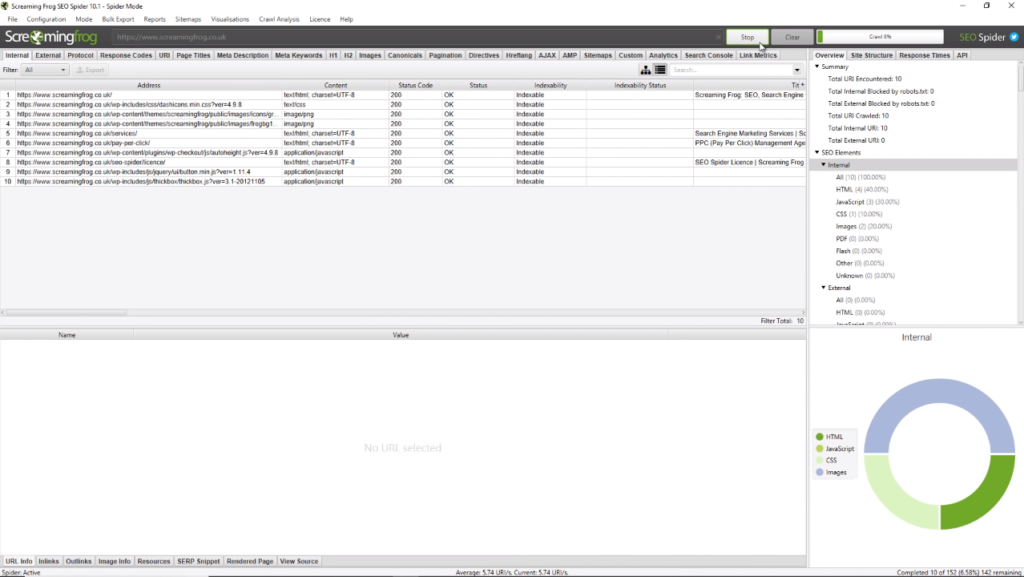Select the CSS (1) tree item
Image resolution: width=1024 pixels, height=577 pixels.
point(859,214)
